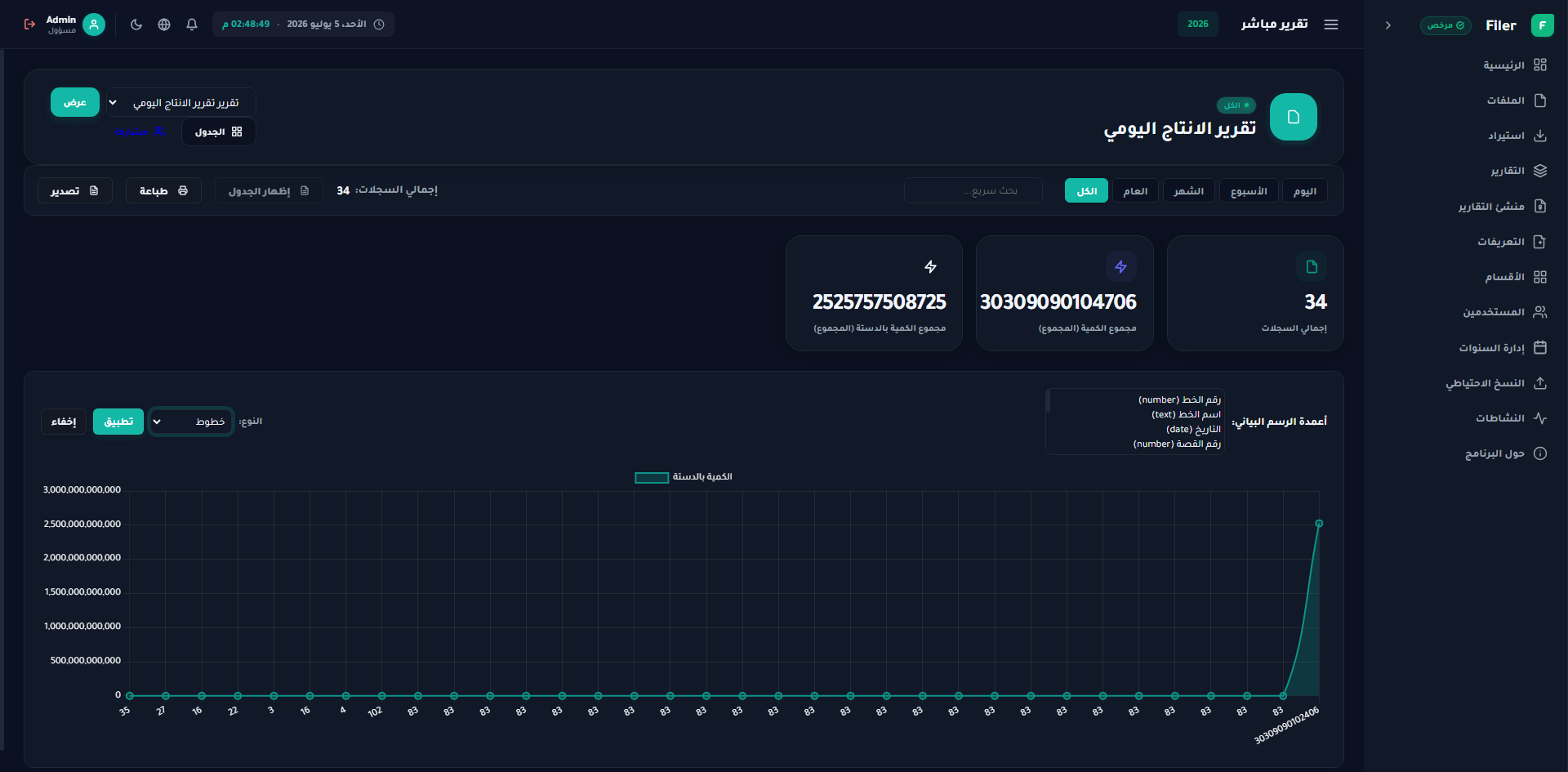Click the بحث سريع search field

[x=973, y=190]
